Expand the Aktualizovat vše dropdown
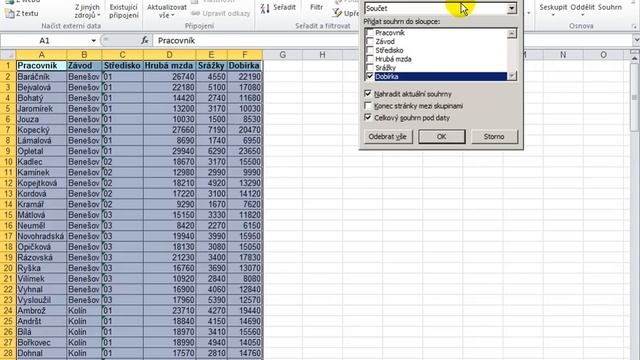The image size is (640, 360). tap(173, 15)
